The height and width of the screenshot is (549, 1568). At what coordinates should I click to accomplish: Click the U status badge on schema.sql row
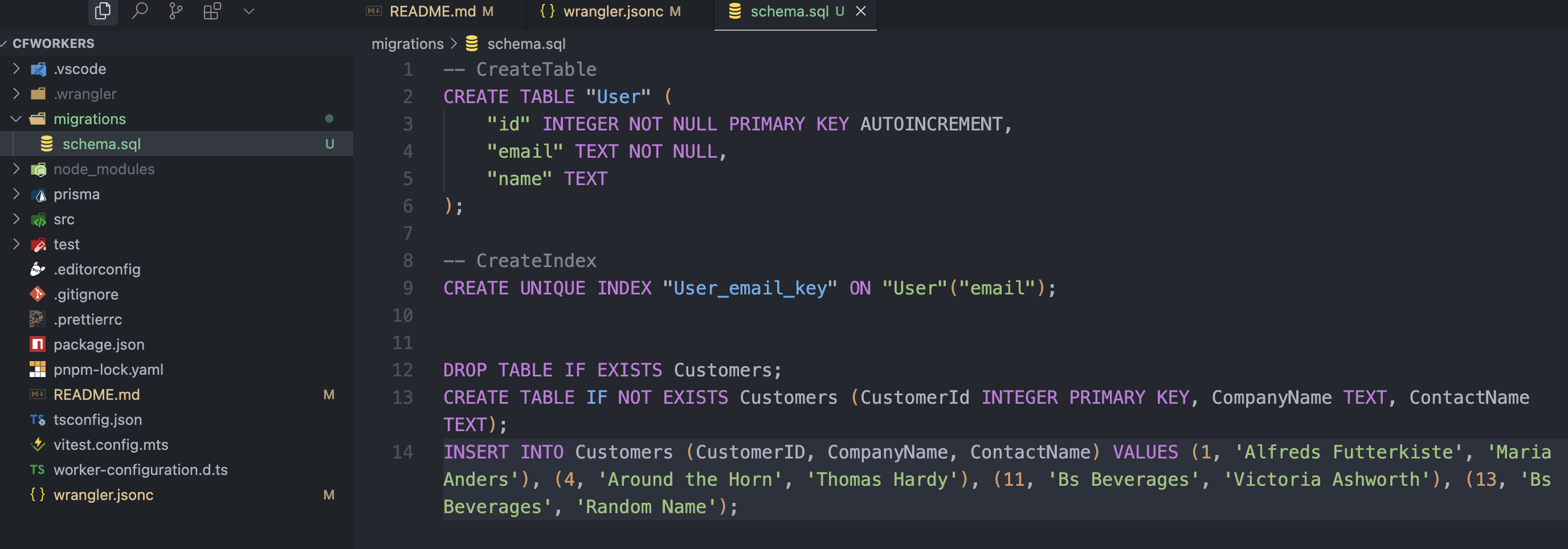329,144
